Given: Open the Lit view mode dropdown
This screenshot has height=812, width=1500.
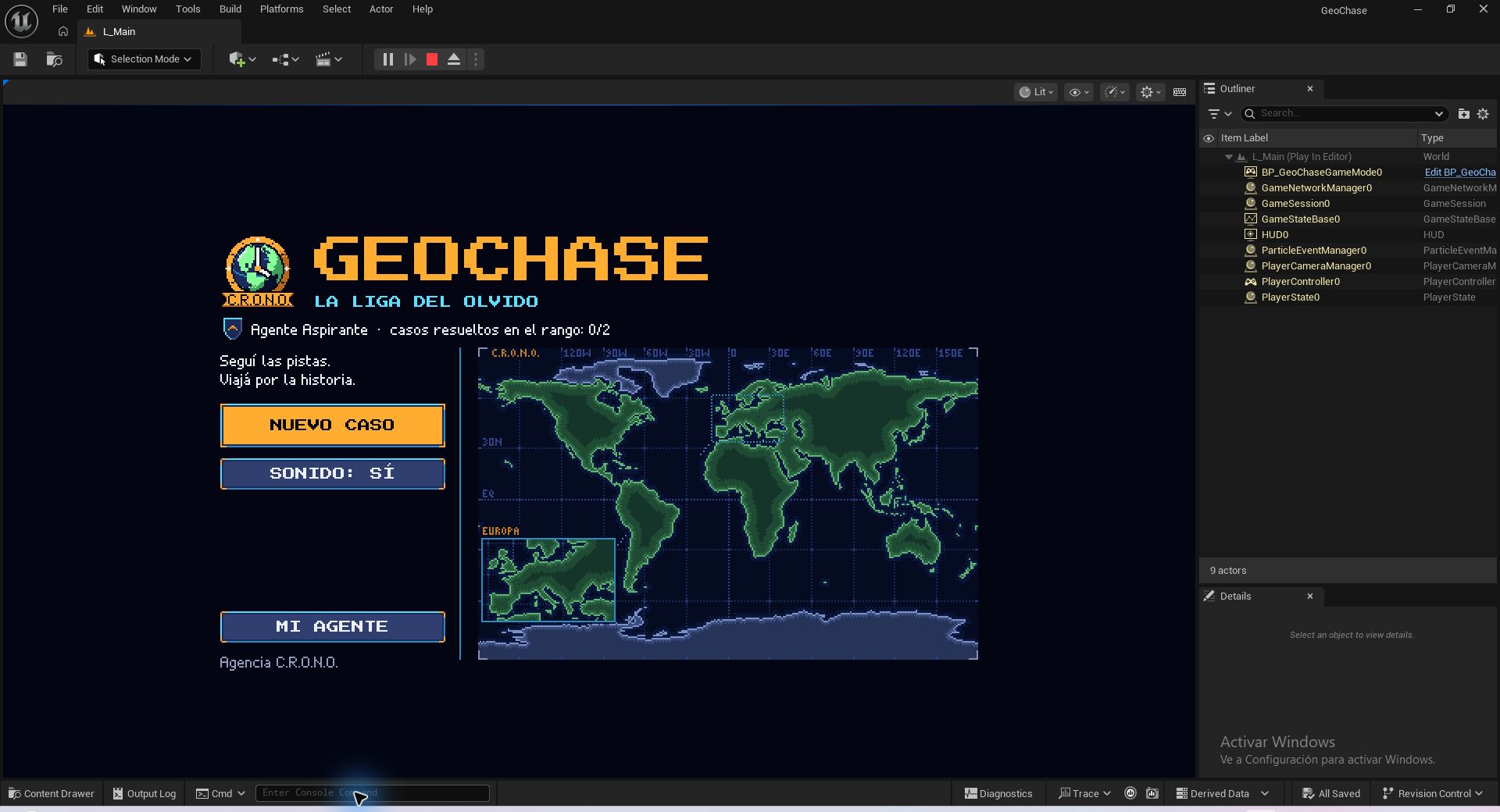Looking at the screenshot, I should 1036,92.
